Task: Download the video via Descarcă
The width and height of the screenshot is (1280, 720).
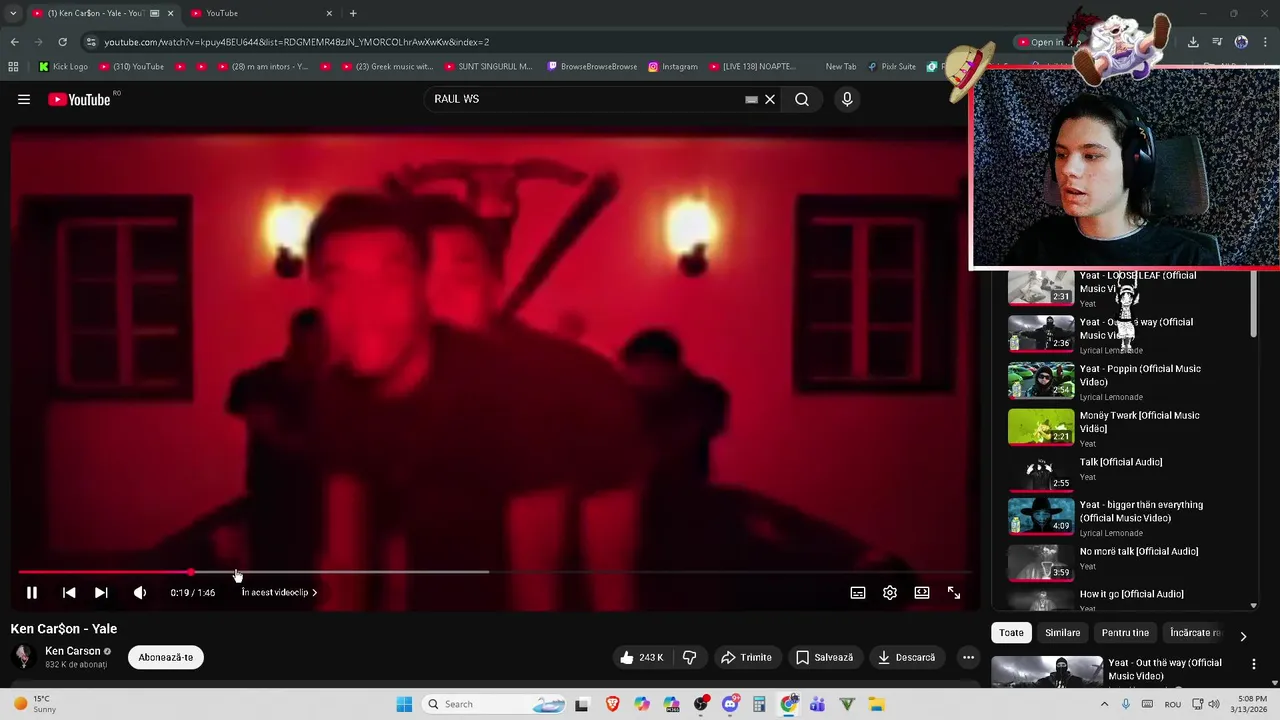Action: point(906,657)
